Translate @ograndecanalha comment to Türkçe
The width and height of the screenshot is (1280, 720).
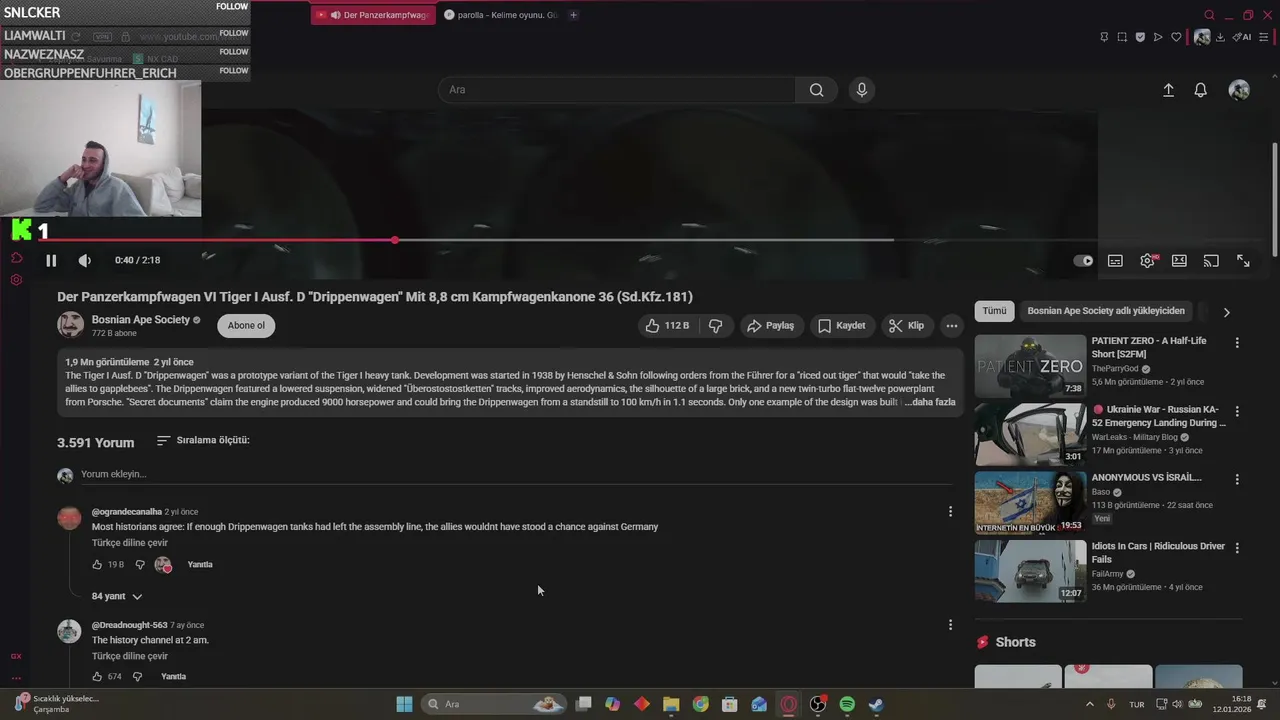(130, 543)
